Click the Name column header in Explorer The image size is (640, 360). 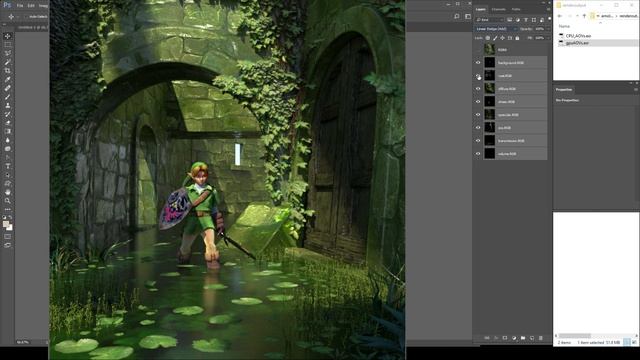pos(564,26)
